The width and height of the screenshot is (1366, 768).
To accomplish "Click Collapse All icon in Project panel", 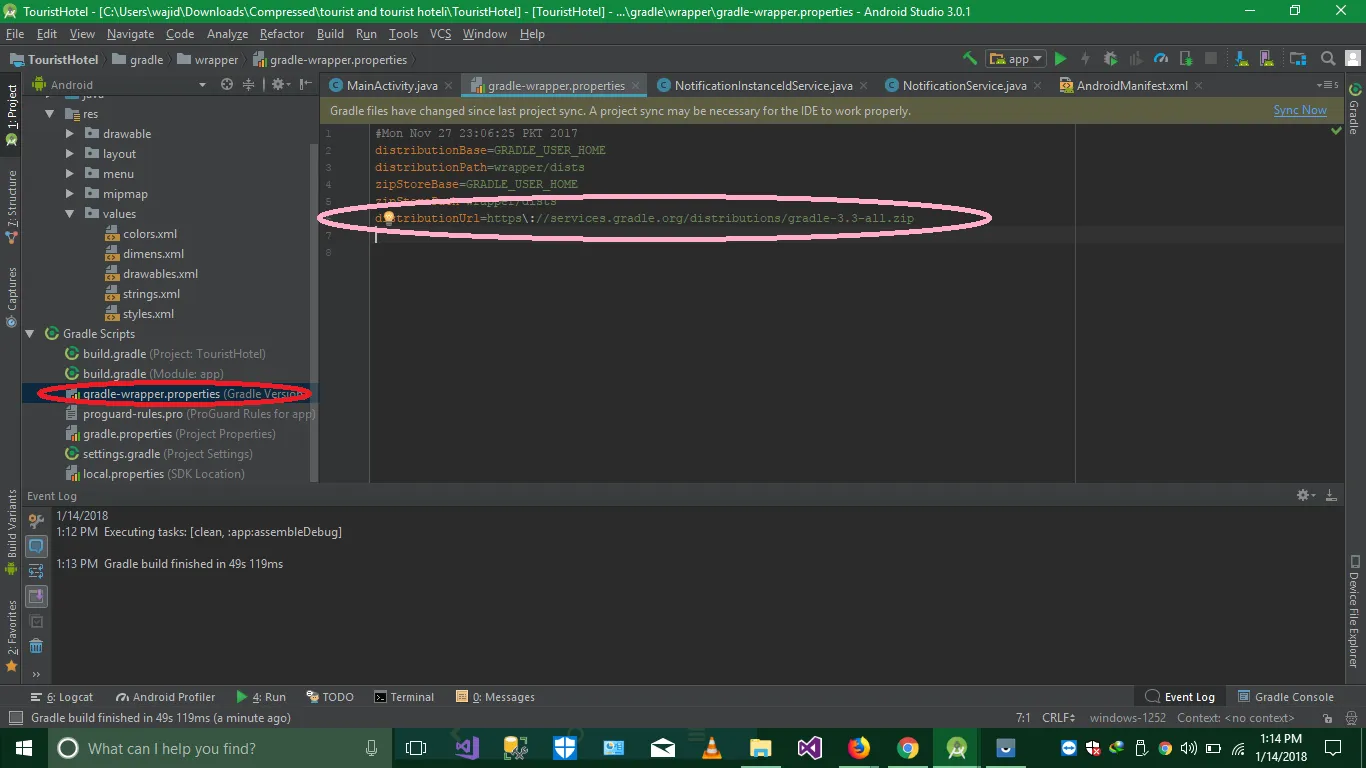I will click(249, 85).
